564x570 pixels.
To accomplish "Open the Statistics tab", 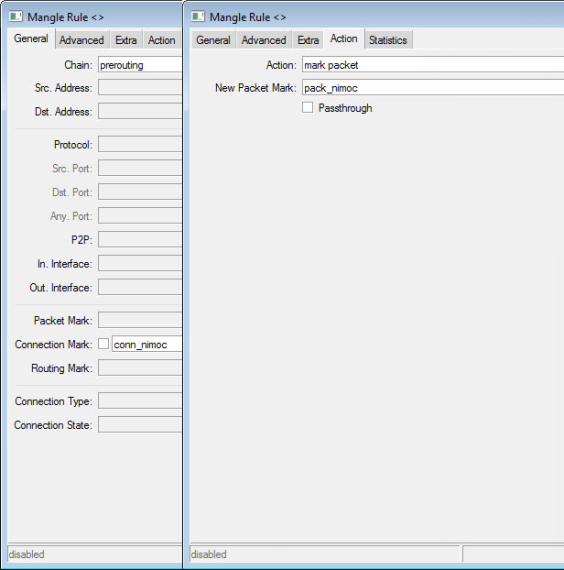I will pyautogui.click(x=388, y=40).
